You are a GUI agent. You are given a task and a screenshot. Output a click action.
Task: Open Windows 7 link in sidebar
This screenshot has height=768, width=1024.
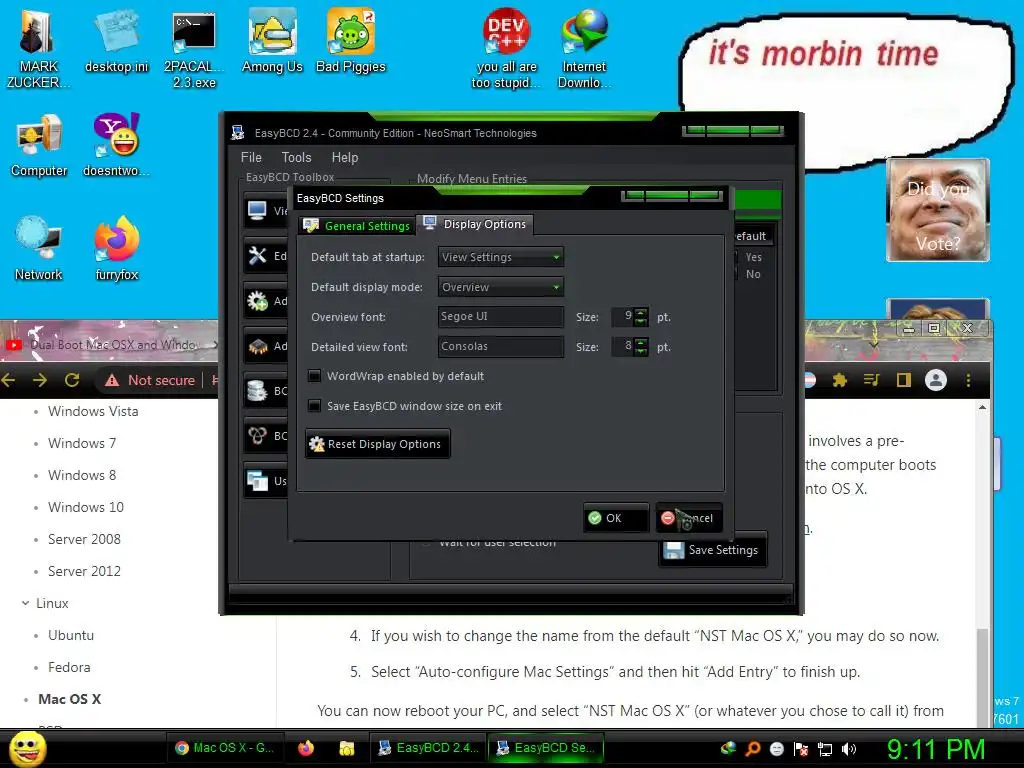82,443
